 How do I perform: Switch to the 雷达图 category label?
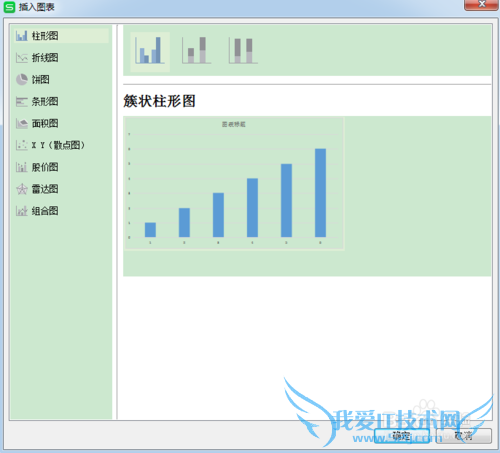(45, 189)
